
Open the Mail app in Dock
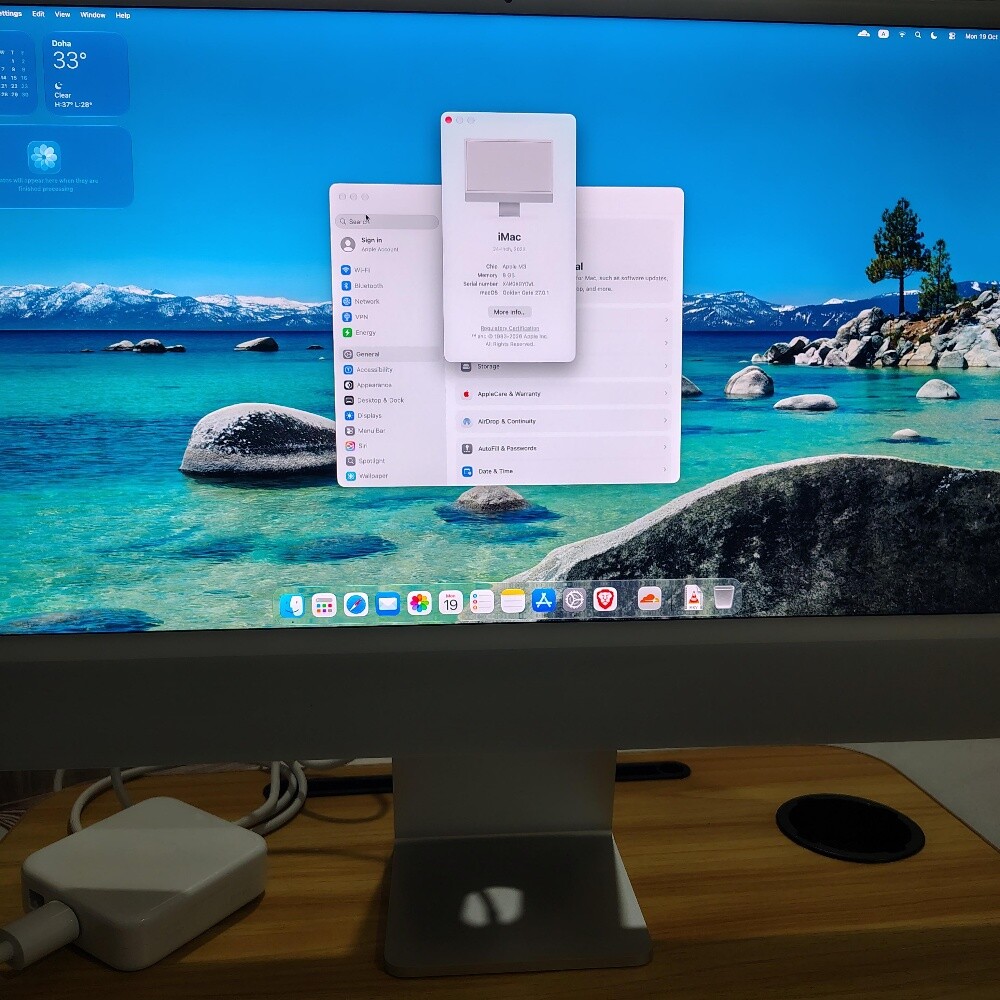(388, 604)
